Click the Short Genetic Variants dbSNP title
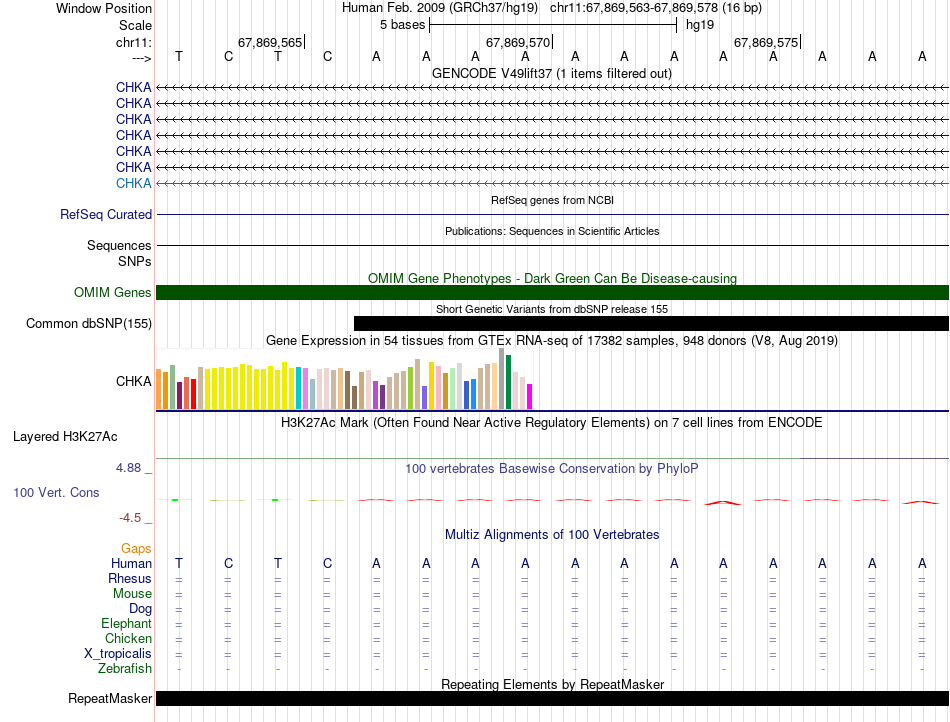The height and width of the screenshot is (722, 950). point(552,310)
